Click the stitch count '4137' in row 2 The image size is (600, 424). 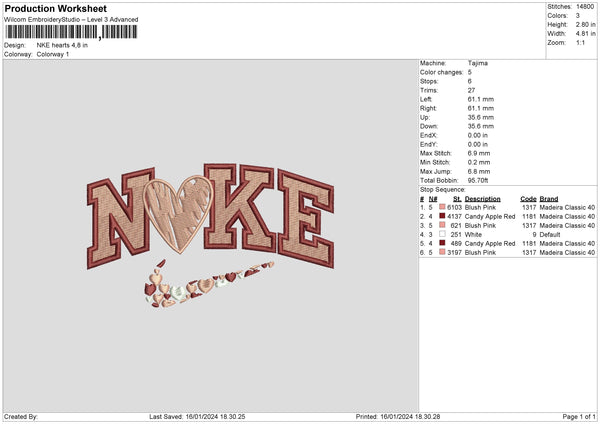[x=455, y=217]
